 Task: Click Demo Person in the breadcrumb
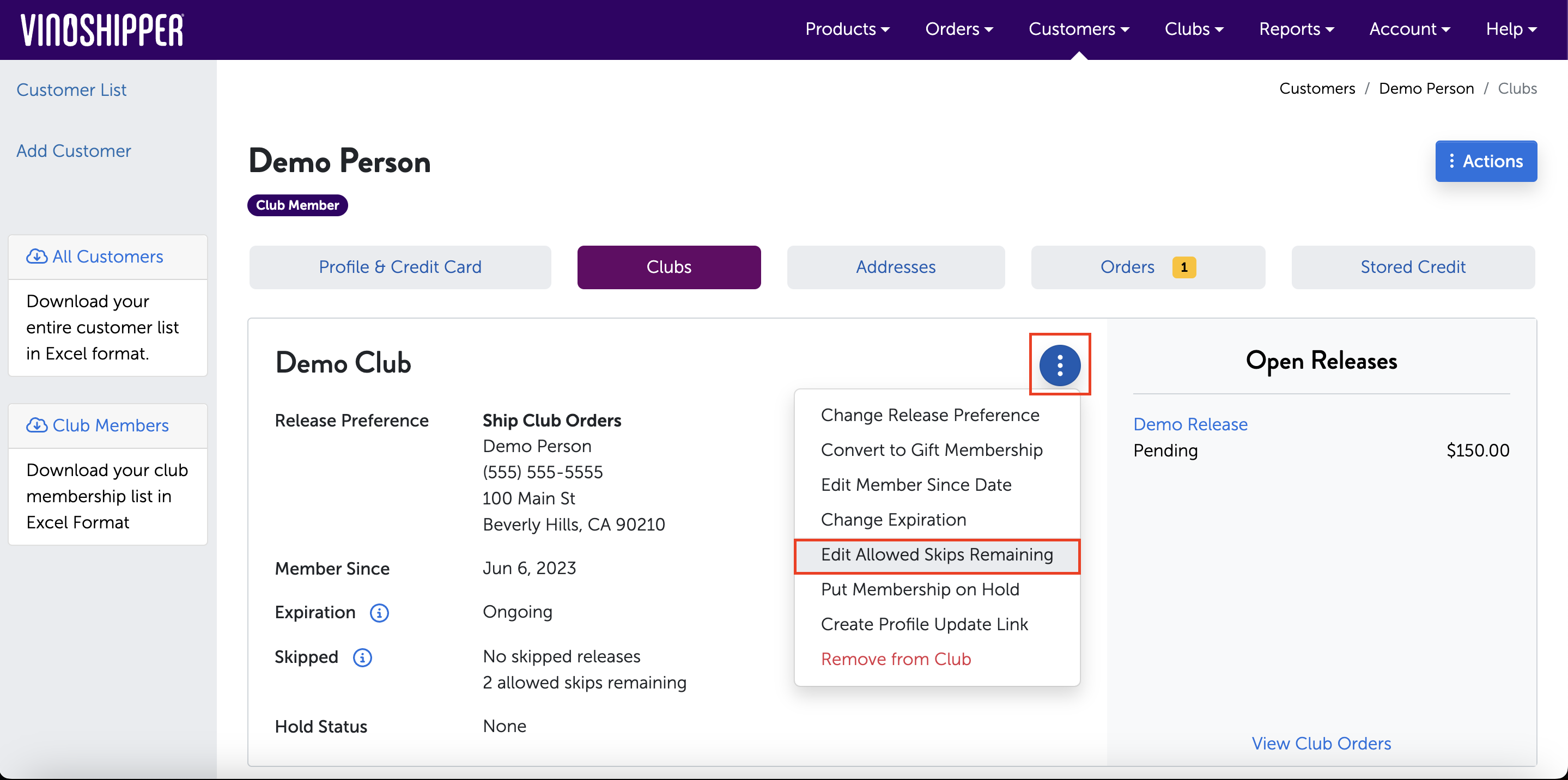1426,89
